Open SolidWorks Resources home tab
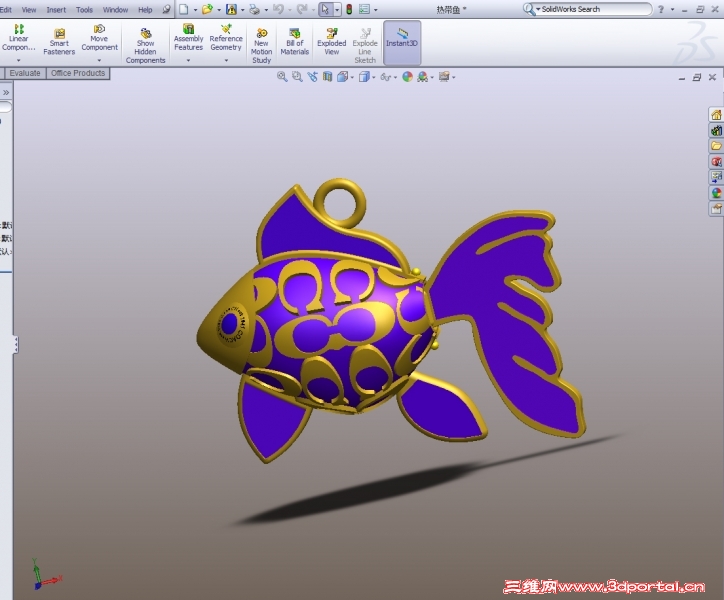 point(716,115)
